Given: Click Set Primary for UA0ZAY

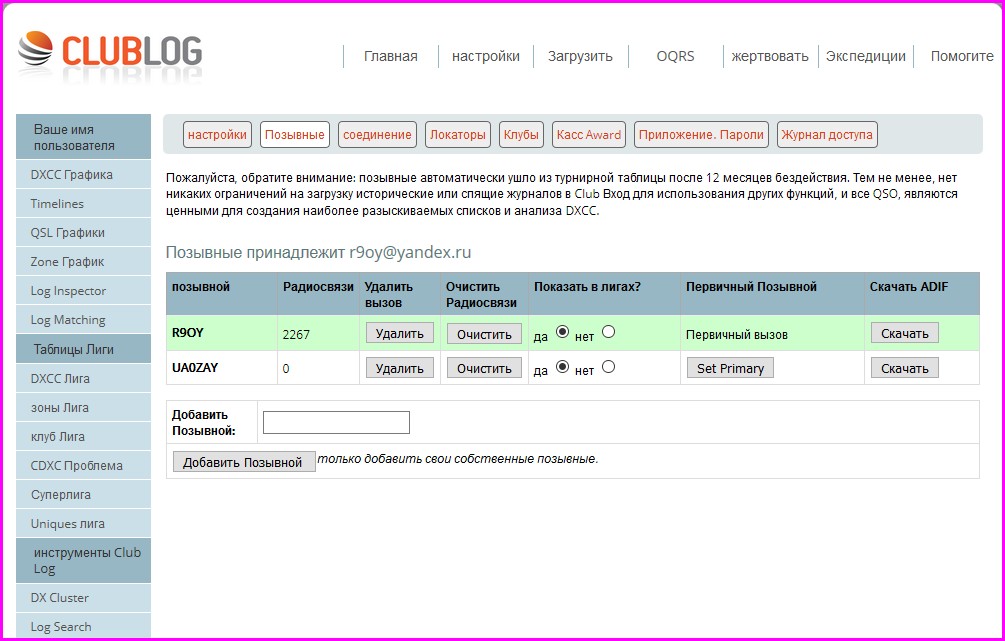Looking at the screenshot, I should (x=730, y=368).
